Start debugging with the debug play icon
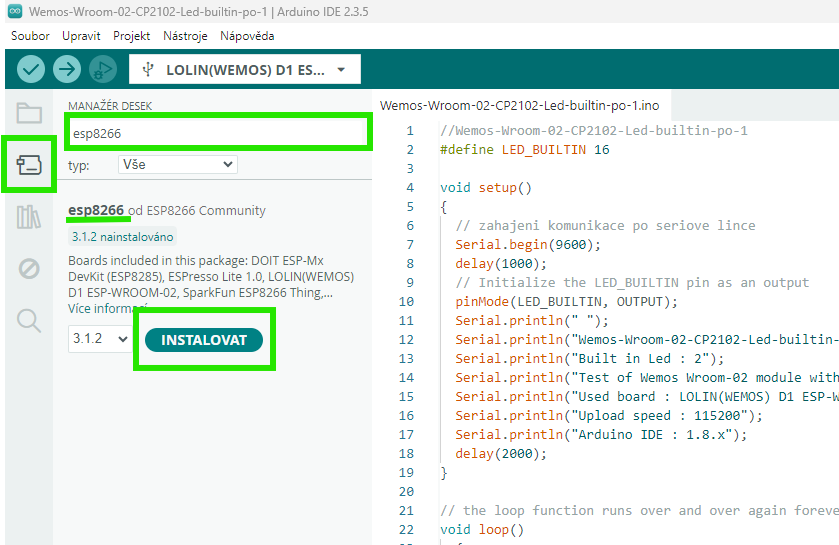 point(103,69)
